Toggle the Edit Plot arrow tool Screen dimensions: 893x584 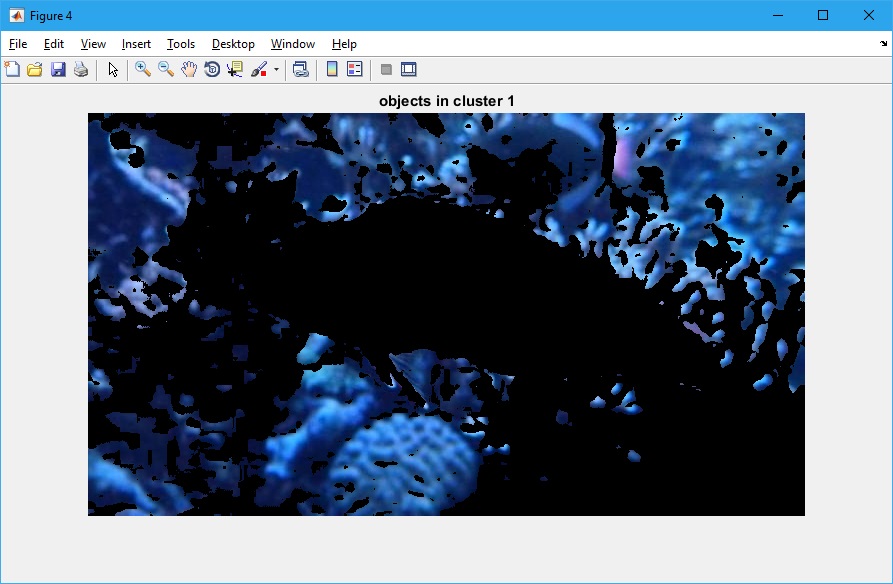click(113, 69)
